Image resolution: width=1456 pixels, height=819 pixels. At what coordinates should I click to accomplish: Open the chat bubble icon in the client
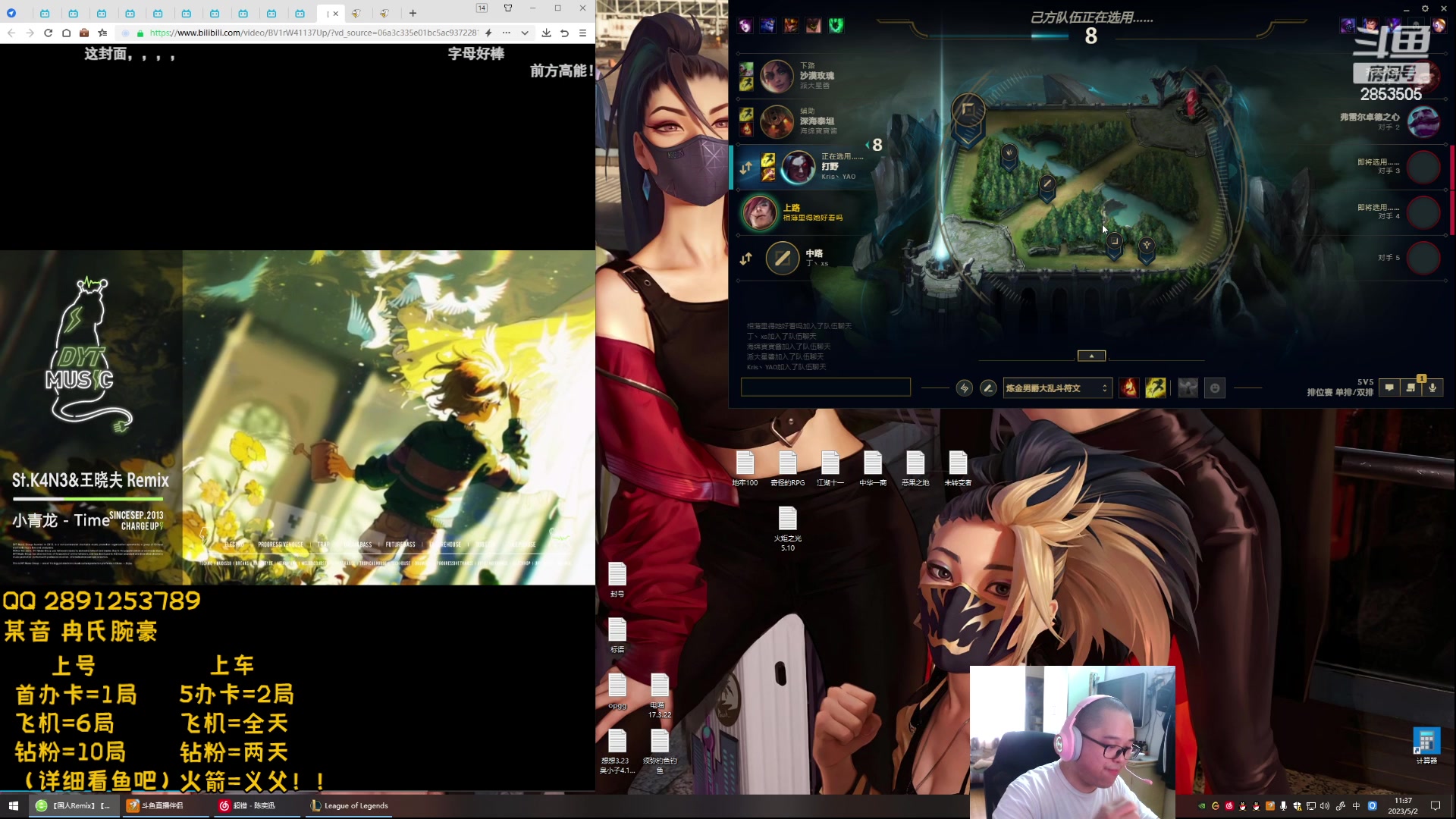(1389, 388)
